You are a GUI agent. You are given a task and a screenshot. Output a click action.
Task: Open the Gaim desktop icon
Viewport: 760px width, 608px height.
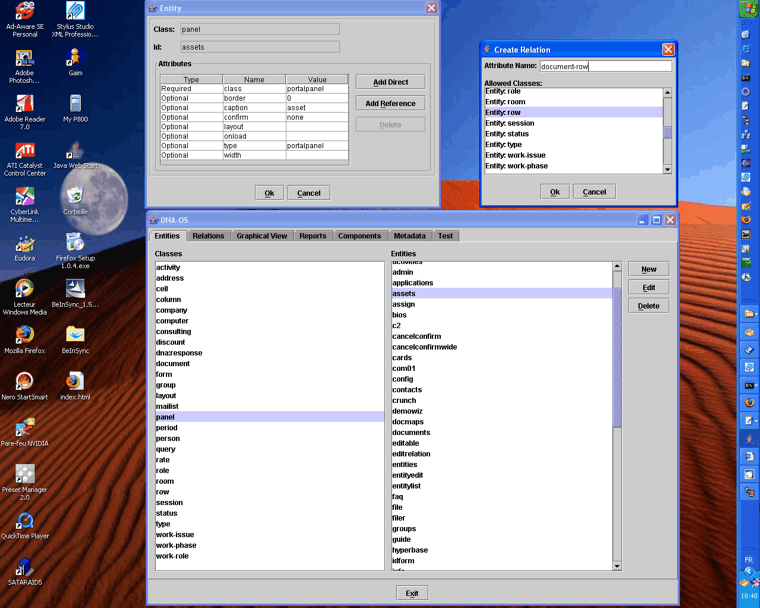pos(75,62)
